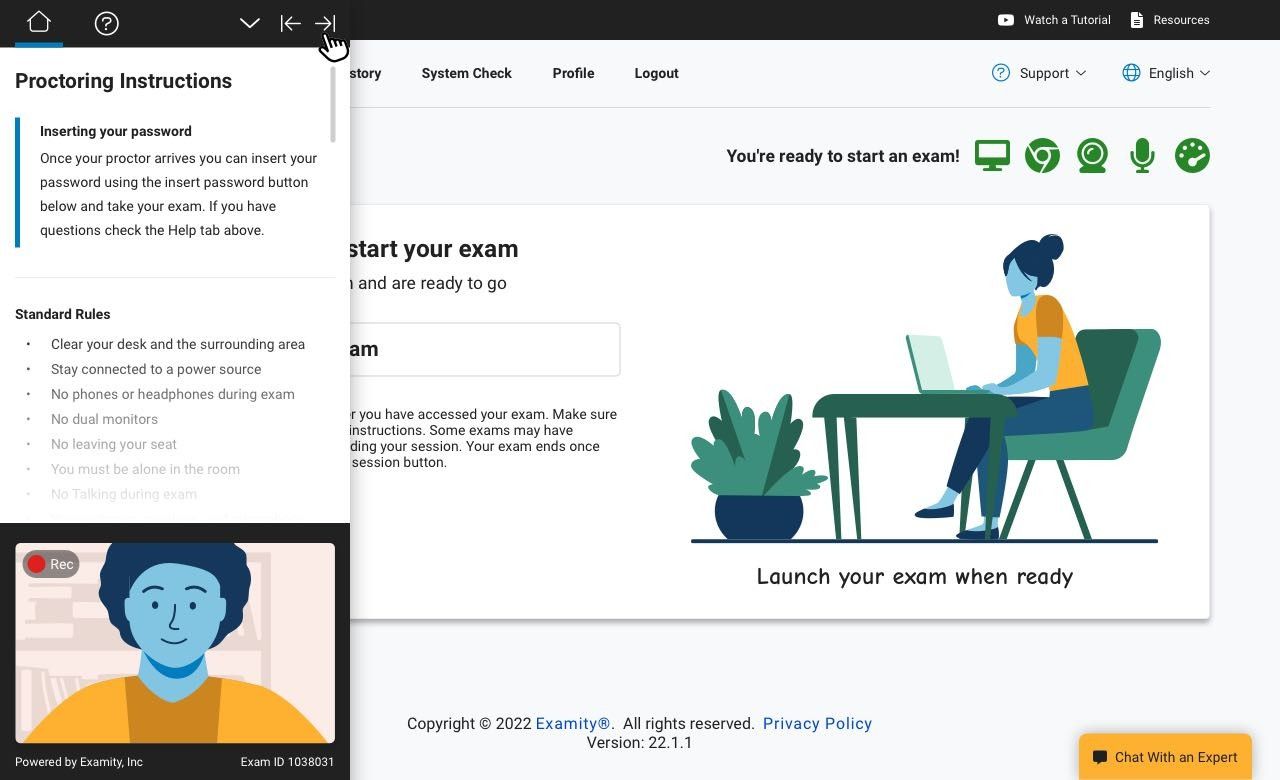Select Logout in navigation bar
1280x780 pixels.
pyautogui.click(x=656, y=73)
